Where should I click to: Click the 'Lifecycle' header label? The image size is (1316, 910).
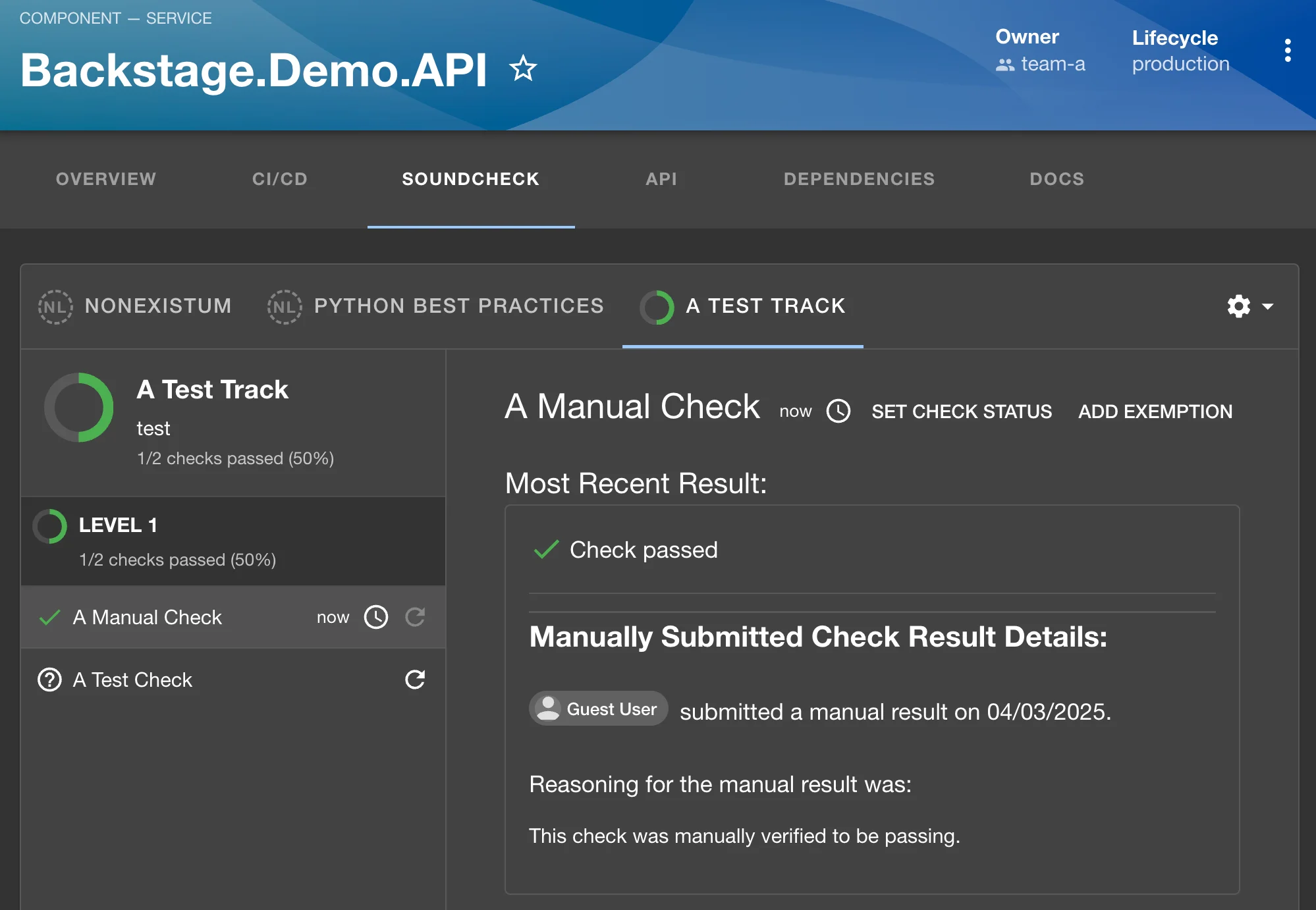(1174, 38)
